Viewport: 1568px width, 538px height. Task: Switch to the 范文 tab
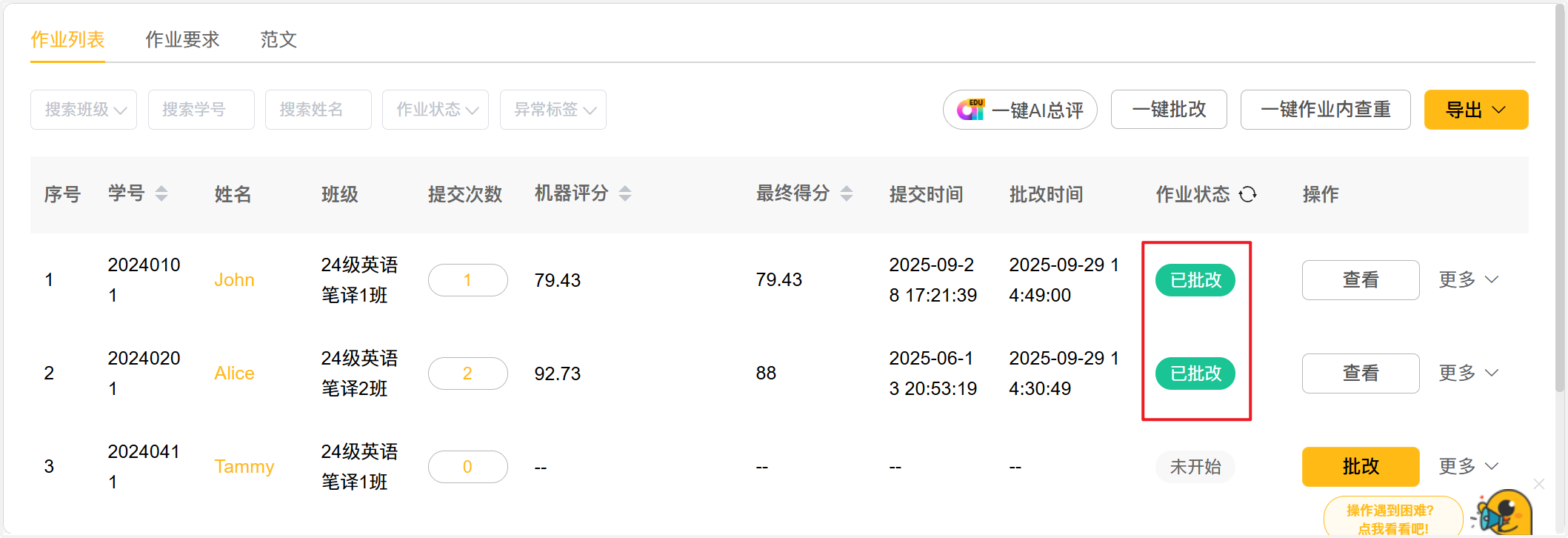coord(278,39)
